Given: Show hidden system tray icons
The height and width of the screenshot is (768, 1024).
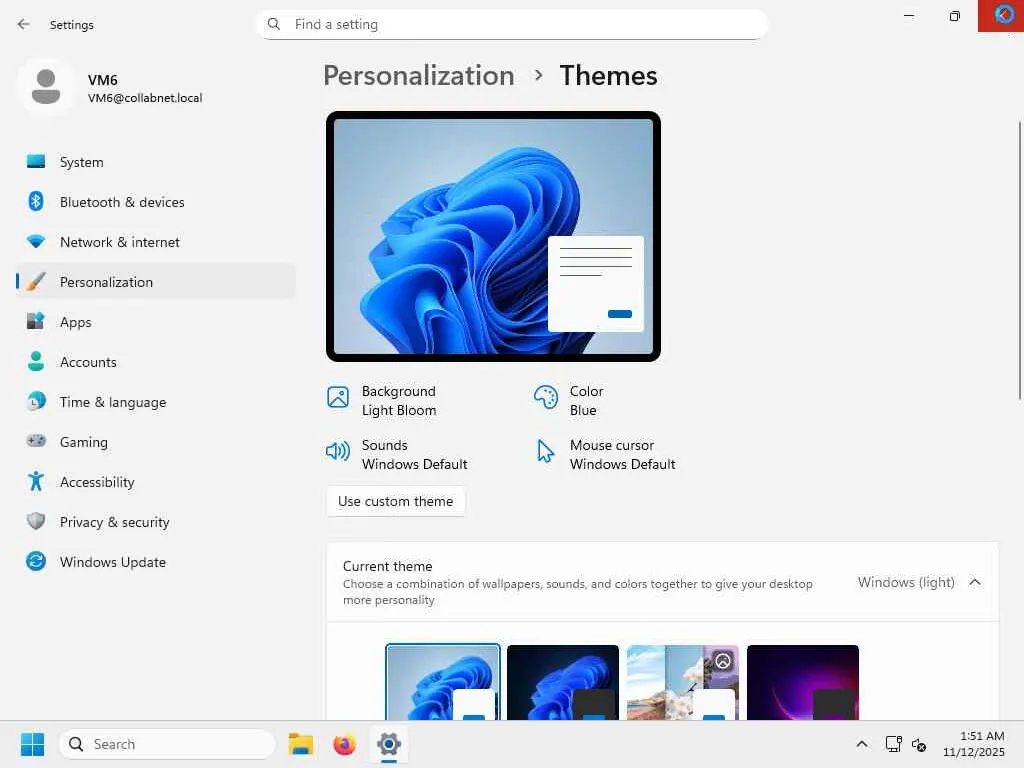Looking at the screenshot, I should [862, 744].
